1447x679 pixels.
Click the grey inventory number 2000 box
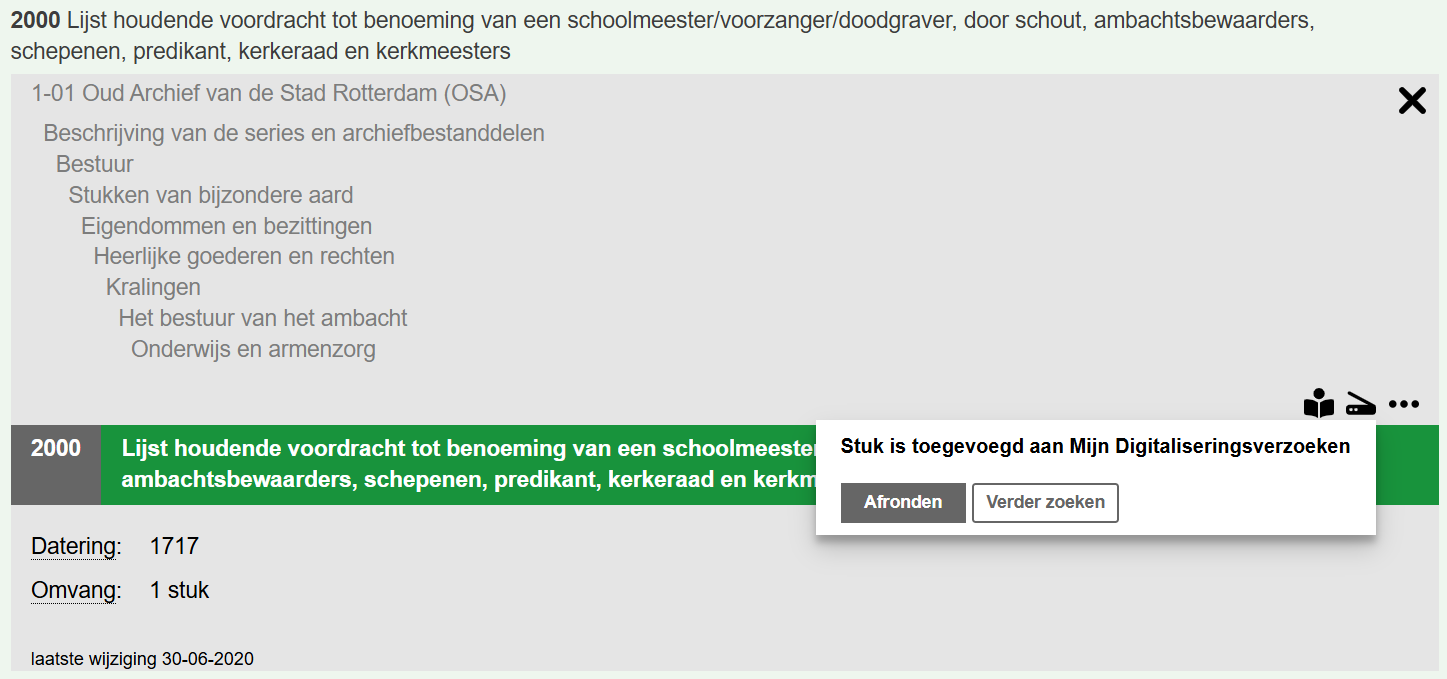[56, 464]
